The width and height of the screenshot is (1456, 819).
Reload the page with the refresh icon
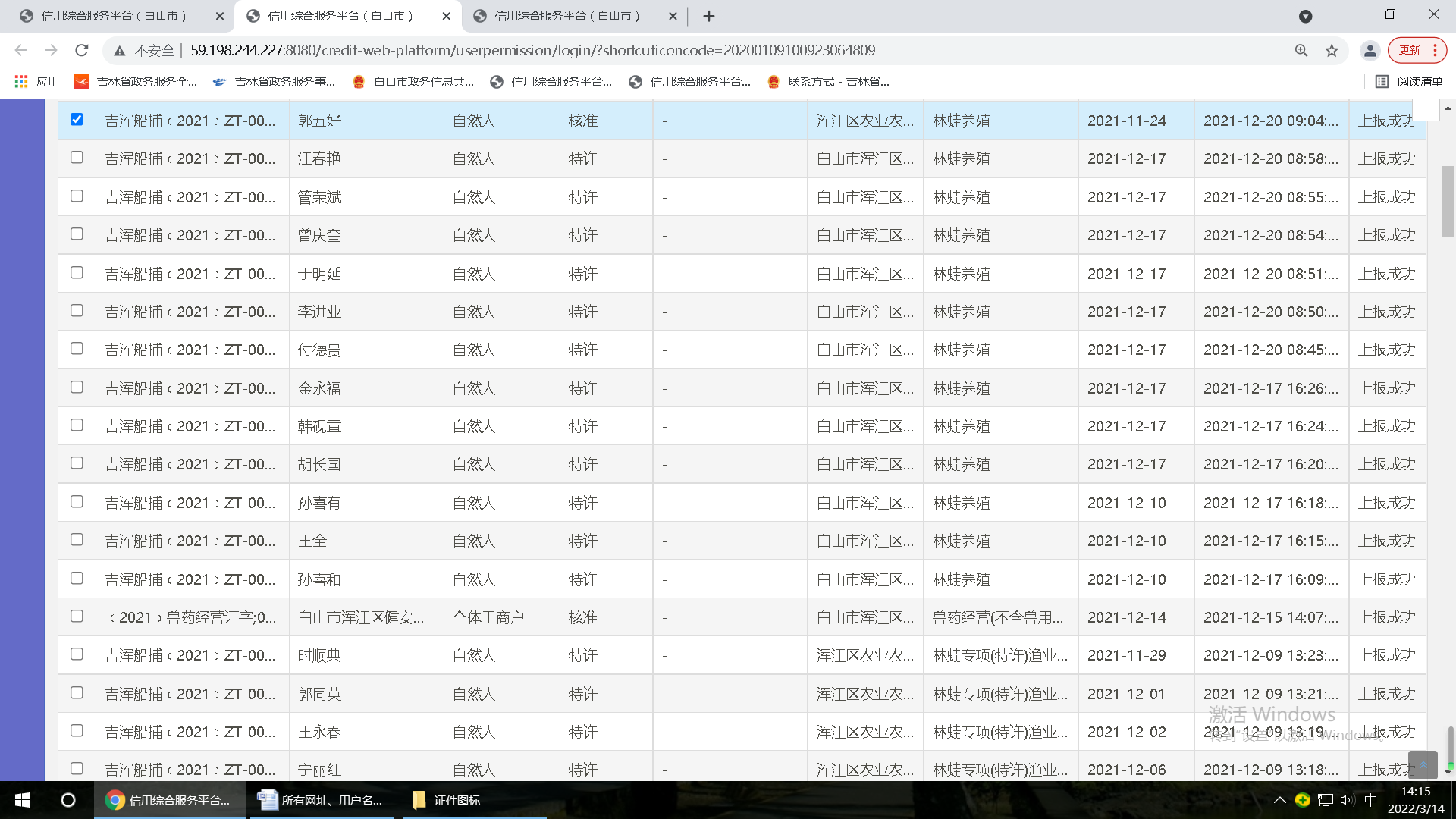pos(82,50)
